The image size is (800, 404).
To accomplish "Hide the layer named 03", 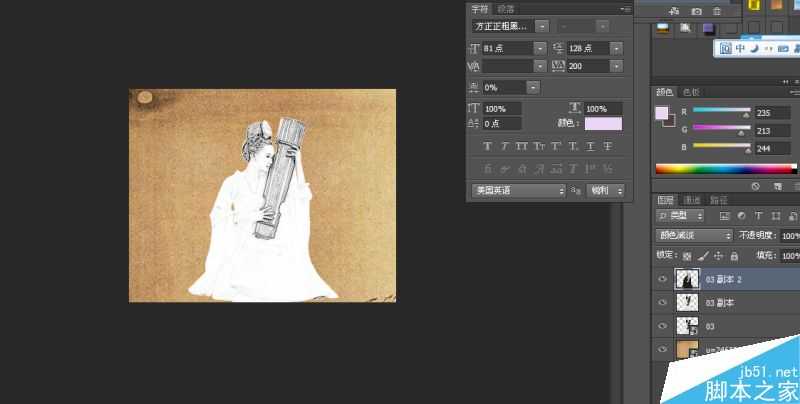I will pos(662,326).
